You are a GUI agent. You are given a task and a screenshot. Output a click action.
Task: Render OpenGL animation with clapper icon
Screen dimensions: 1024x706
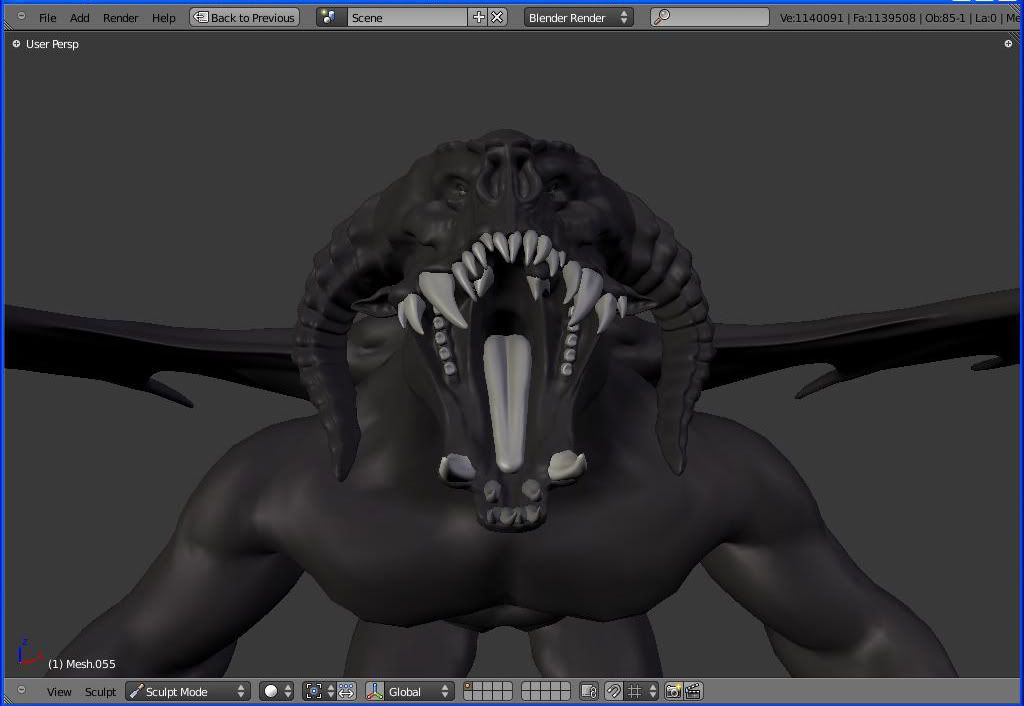693,691
